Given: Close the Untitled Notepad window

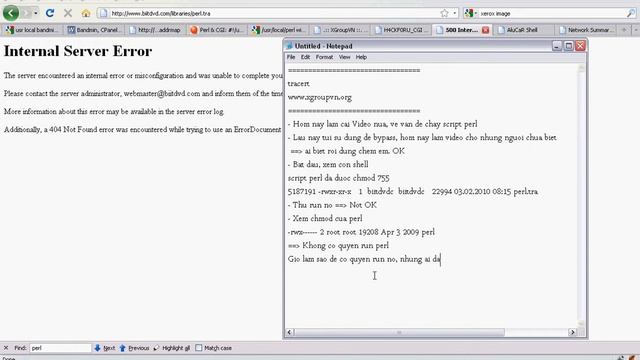Looking at the screenshot, I should 580,46.
